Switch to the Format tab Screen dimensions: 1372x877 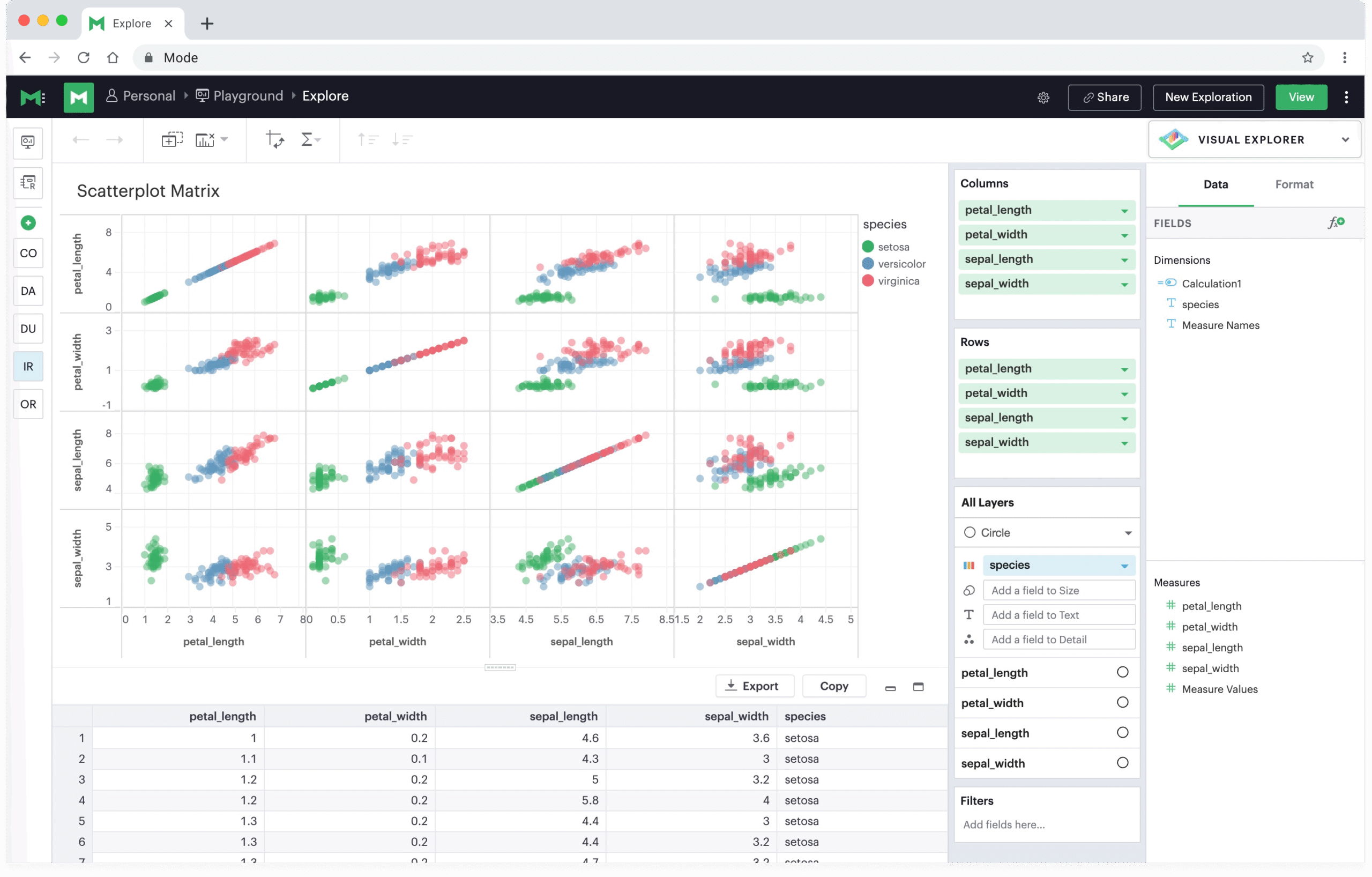pyautogui.click(x=1293, y=184)
